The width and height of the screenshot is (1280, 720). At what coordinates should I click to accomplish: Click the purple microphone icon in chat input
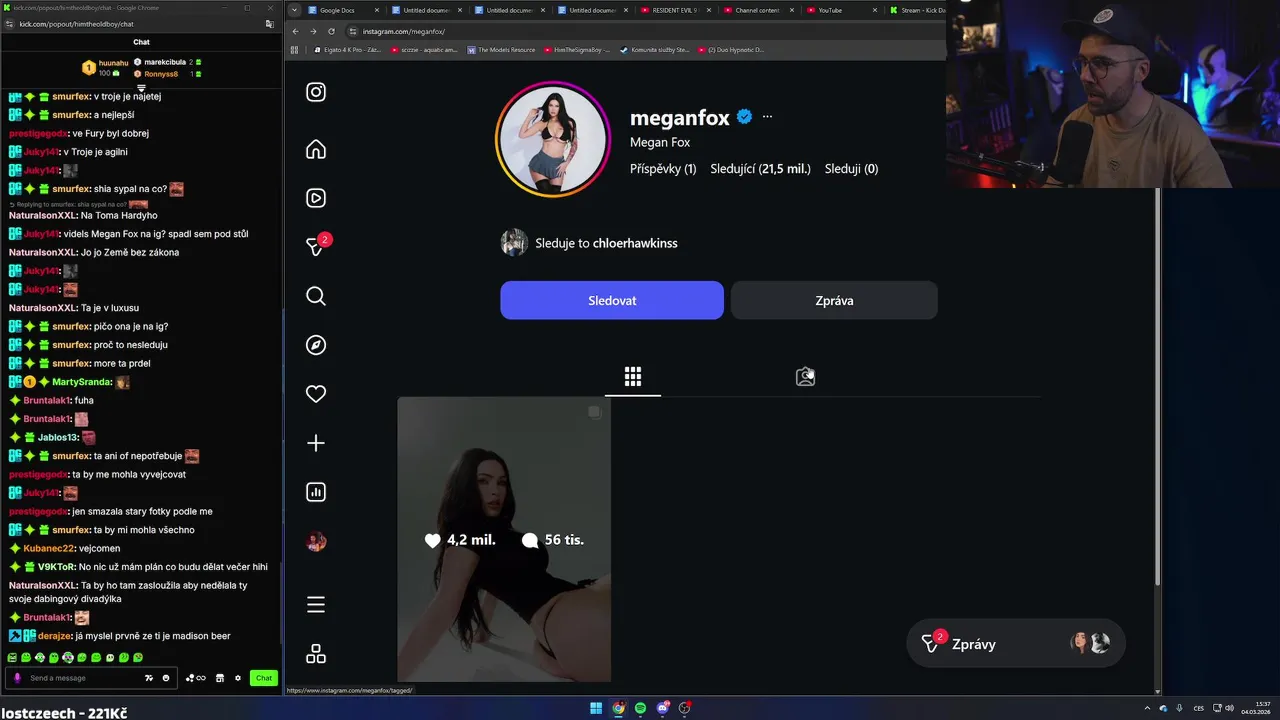coord(17,678)
